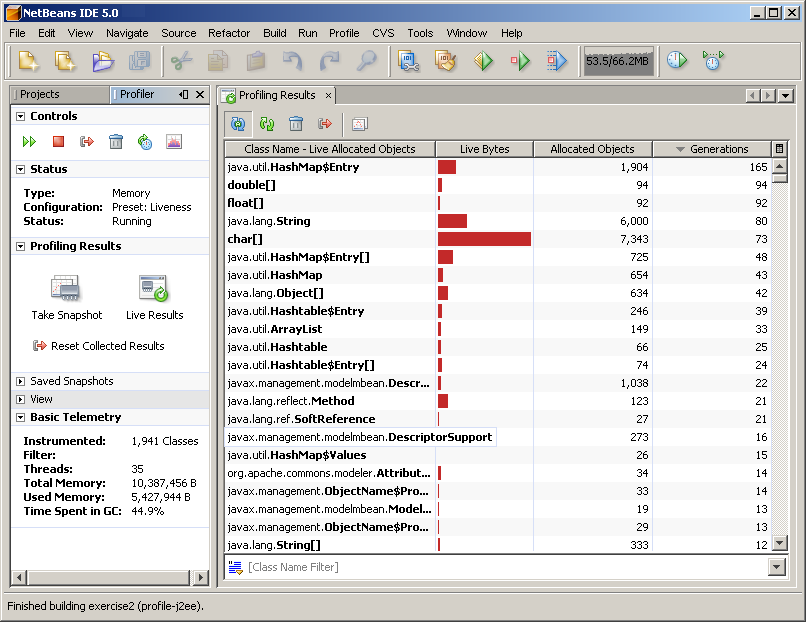Click the Profiler panel horizontal scrollbar track
This screenshot has width=806, height=622.
click(x=109, y=577)
